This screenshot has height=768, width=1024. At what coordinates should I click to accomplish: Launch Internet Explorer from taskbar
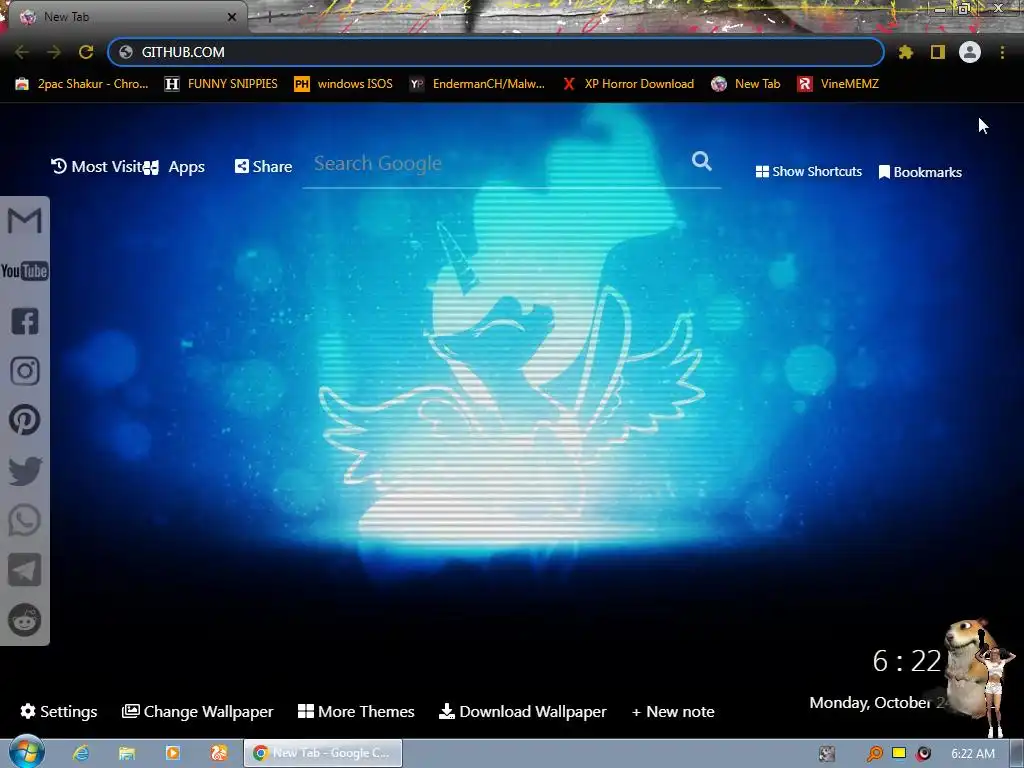(x=81, y=753)
